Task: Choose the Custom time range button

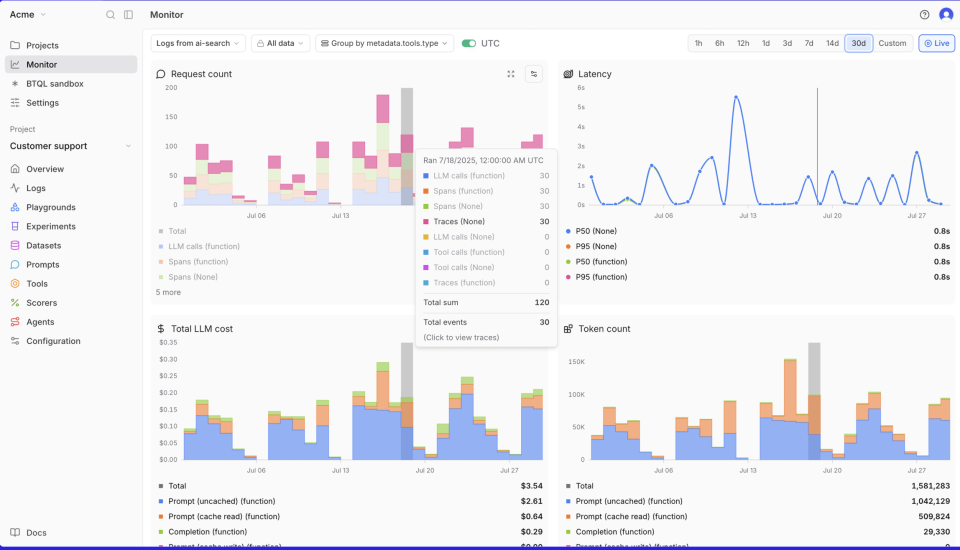Action: (892, 44)
